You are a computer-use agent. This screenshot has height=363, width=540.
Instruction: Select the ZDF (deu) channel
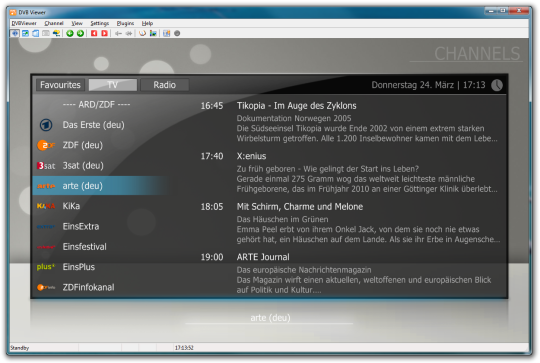click(83, 145)
